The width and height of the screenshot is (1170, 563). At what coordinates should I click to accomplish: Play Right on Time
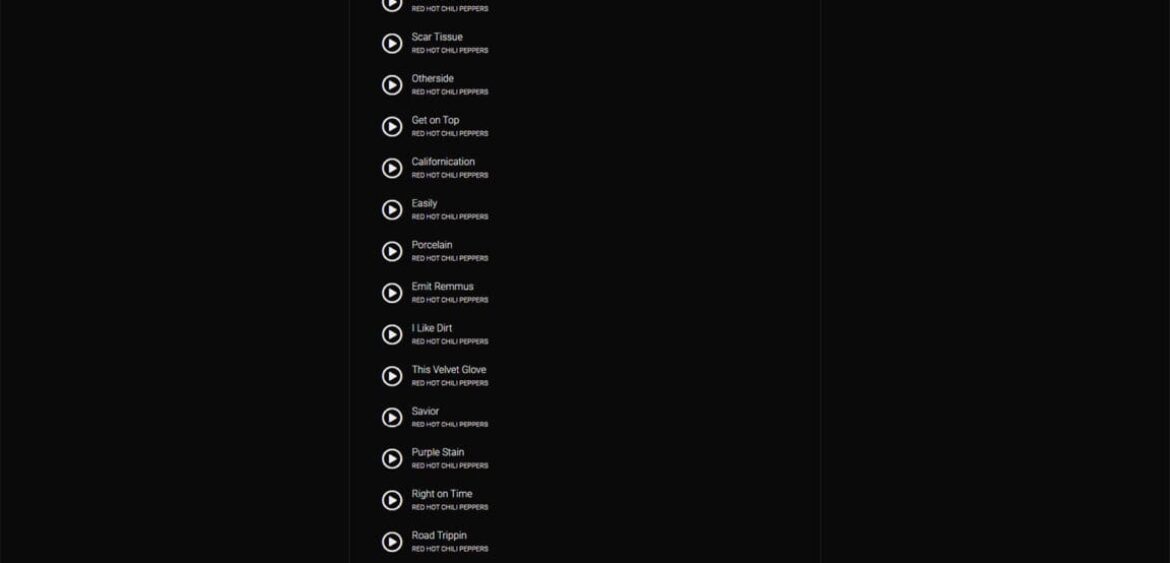point(392,501)
